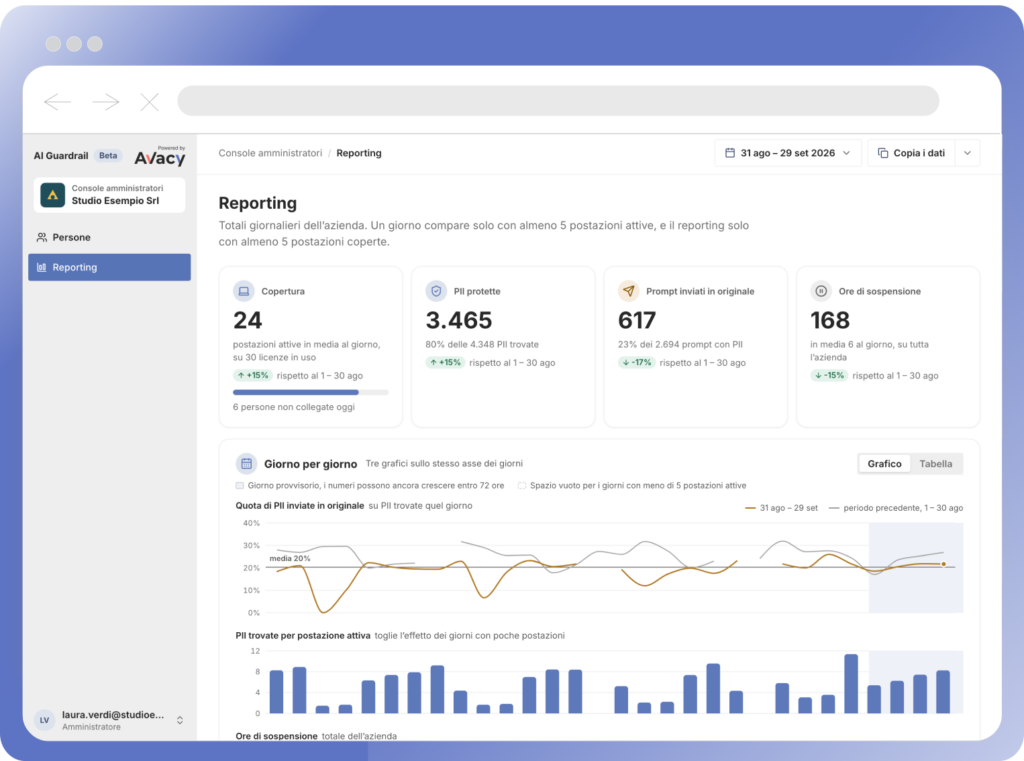1024x761 pixels.
Task: Switch to the Grafico view tab
Action: [885, 464]
